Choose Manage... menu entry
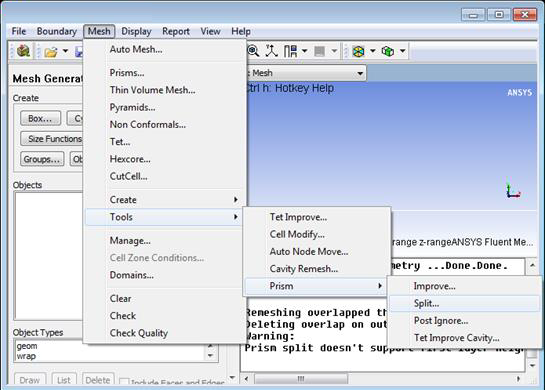Screen dimensions: 545x390 (x=164, y=241)
